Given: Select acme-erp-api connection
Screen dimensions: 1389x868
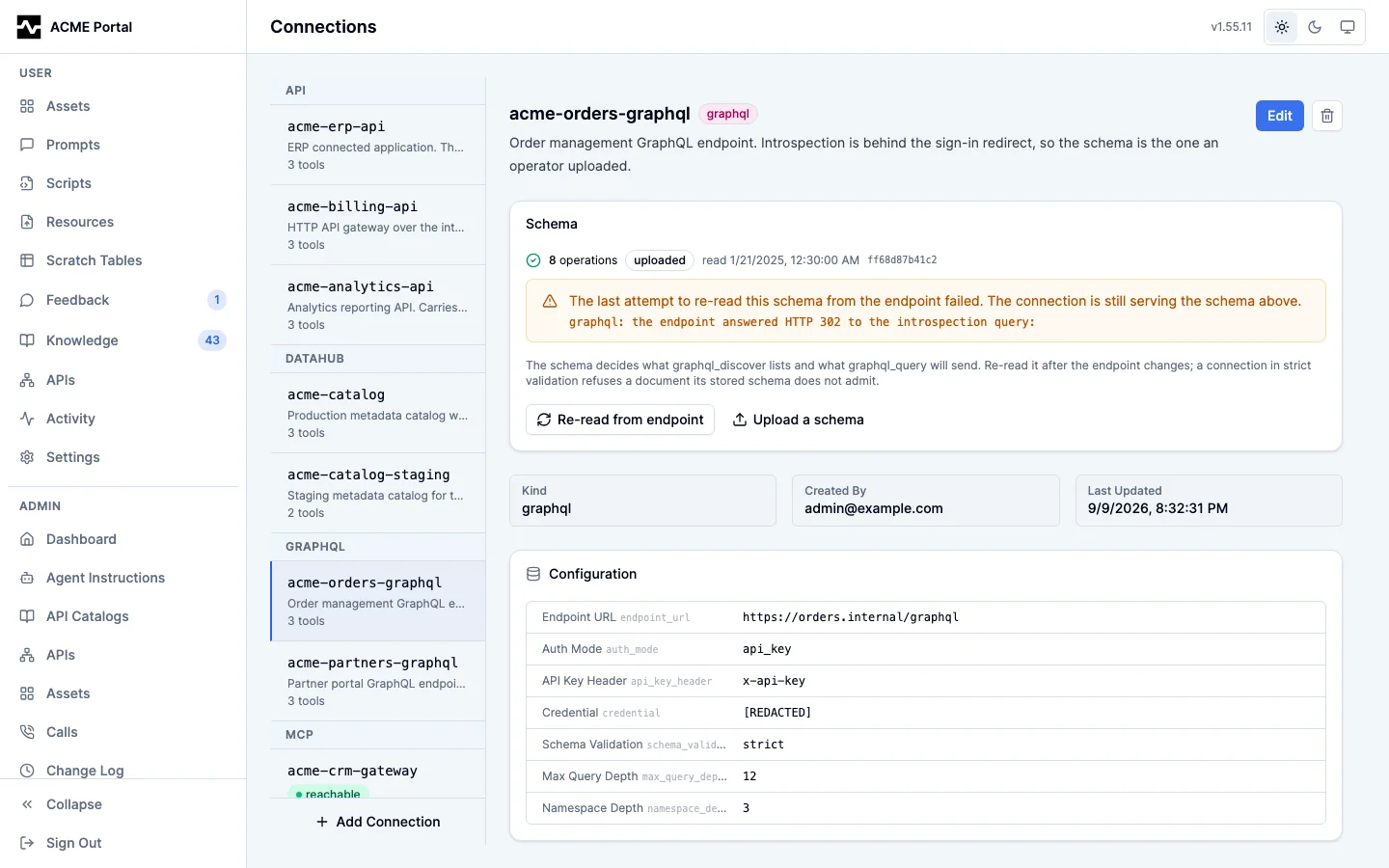Looking at the screenshot, I should click(x=378, y=145).
